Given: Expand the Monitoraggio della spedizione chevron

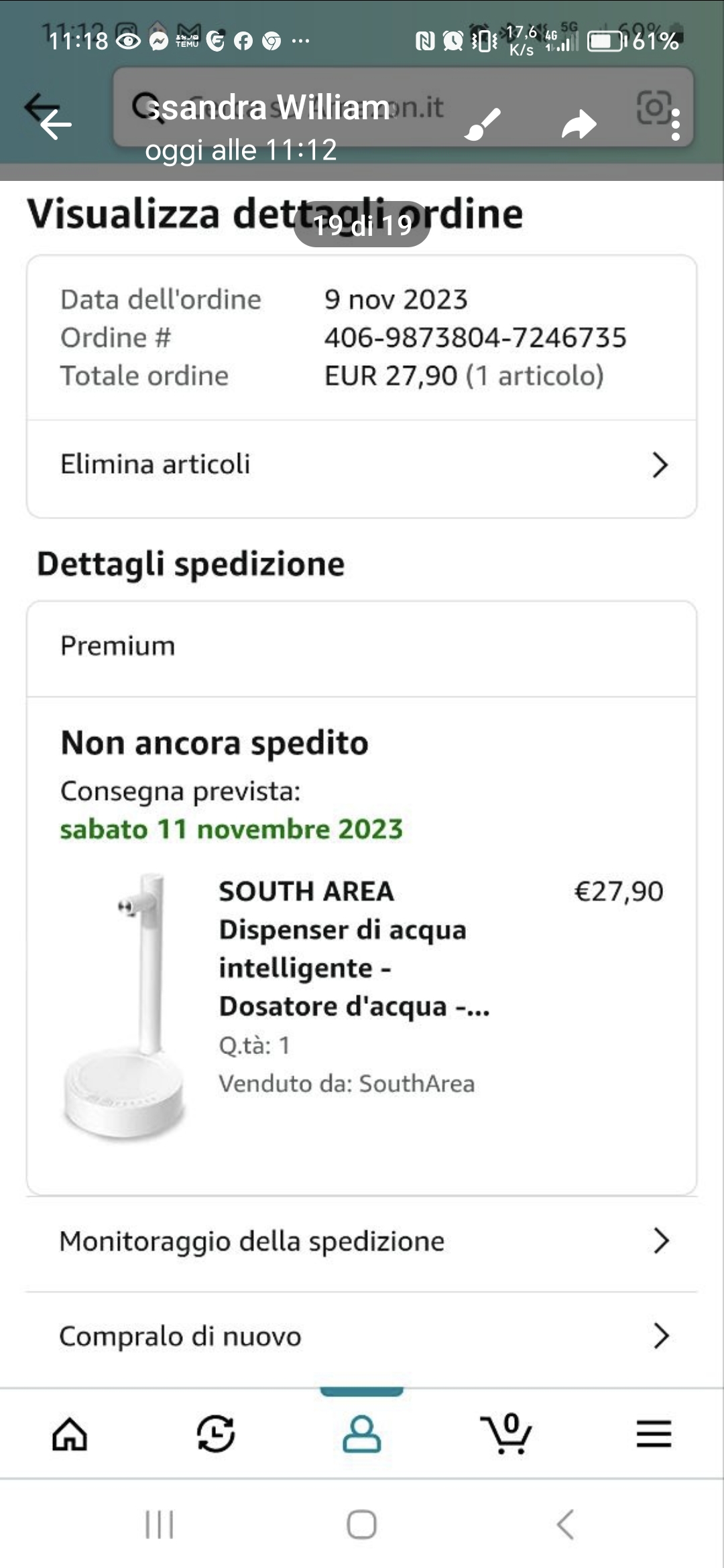Looking at the screenshot, I should [661, 1241].
